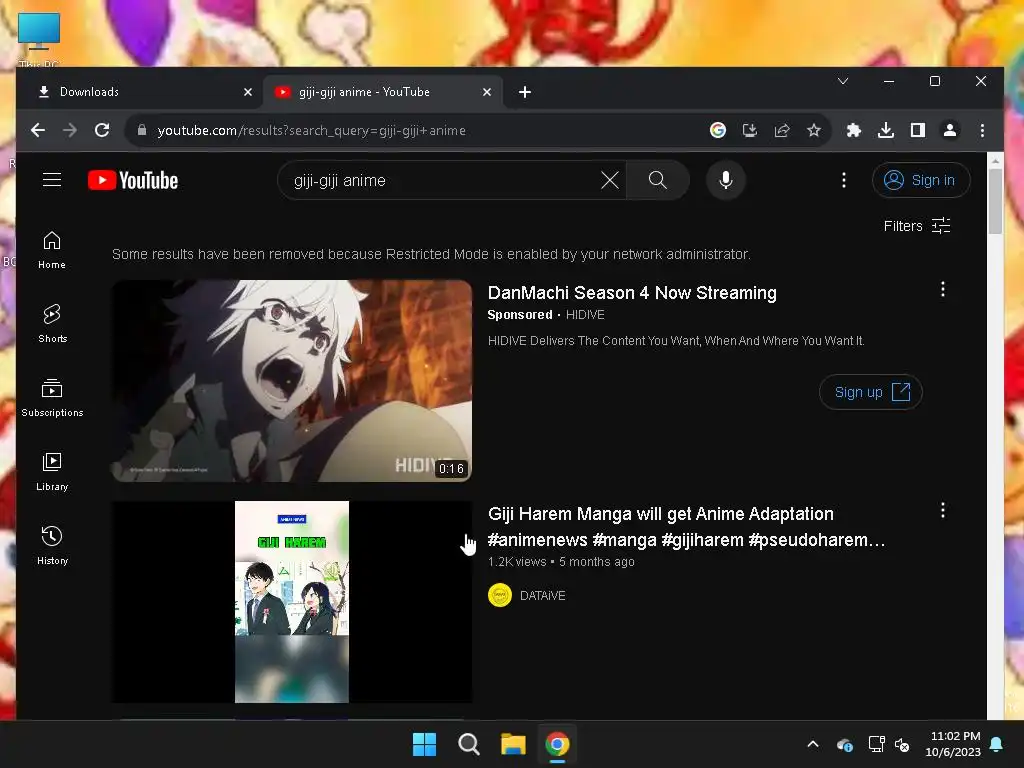Click the address bar URL
1024x768 pixels.
312,131
